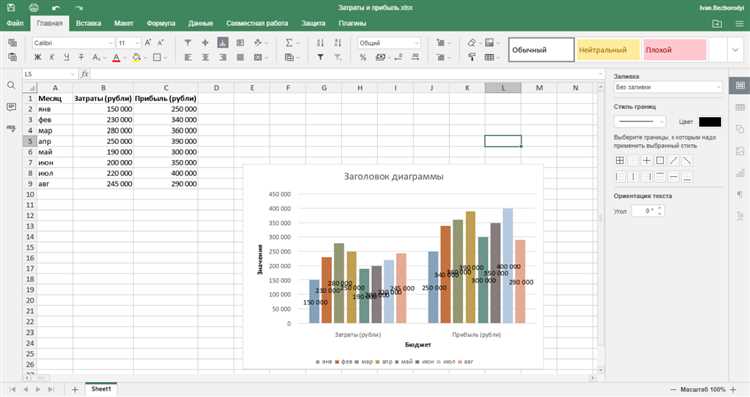Apply percent style format
Image resolution: width=750 pixels, height=397 pixels.
[363, 57]
